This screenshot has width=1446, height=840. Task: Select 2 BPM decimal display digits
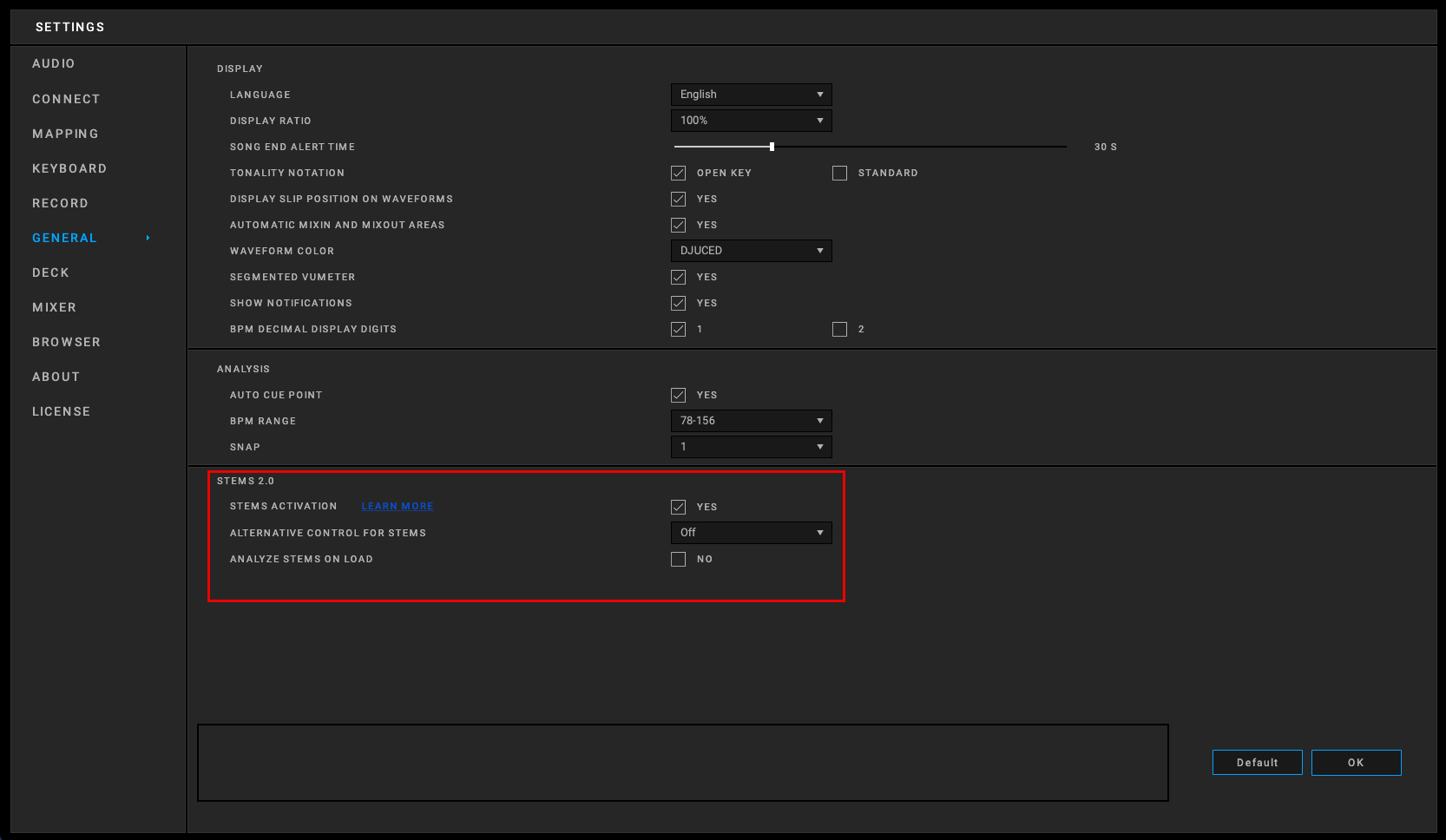coord(839,330)
